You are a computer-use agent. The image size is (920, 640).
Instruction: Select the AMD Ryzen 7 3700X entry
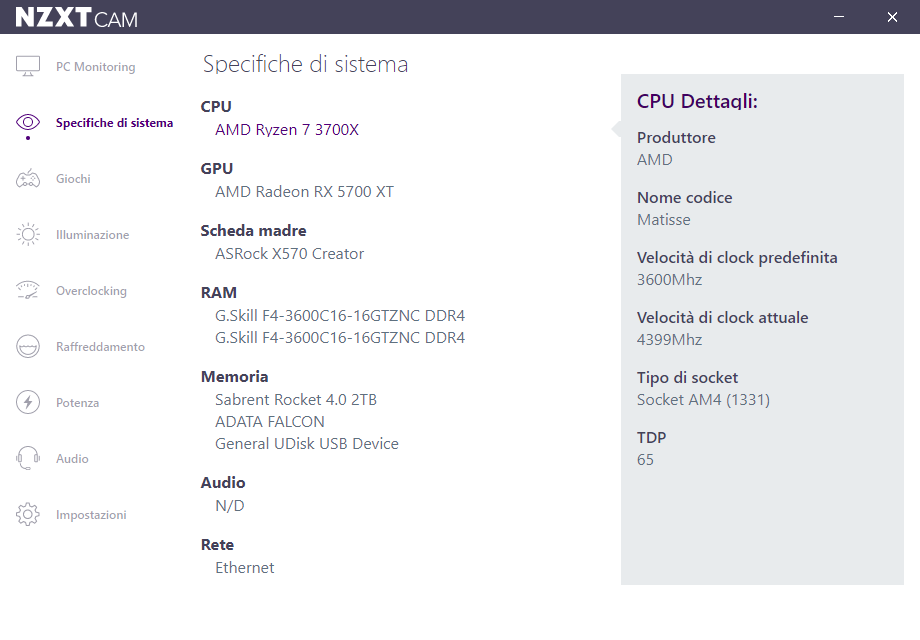click(286, 130)
